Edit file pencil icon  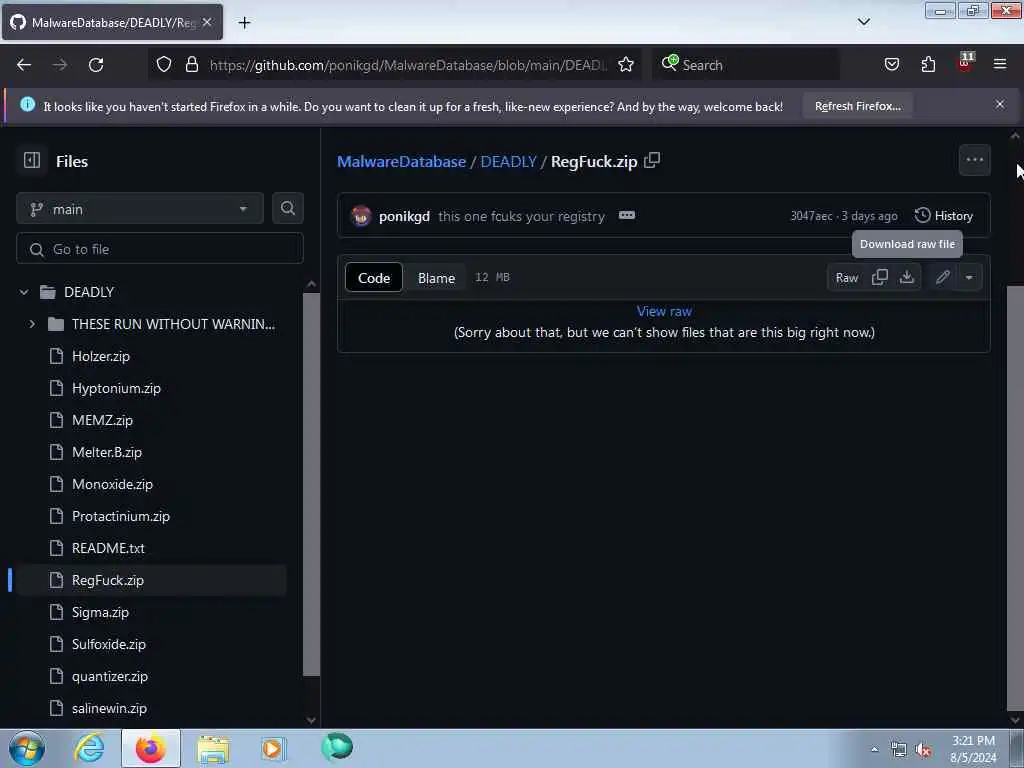[942, 278]
